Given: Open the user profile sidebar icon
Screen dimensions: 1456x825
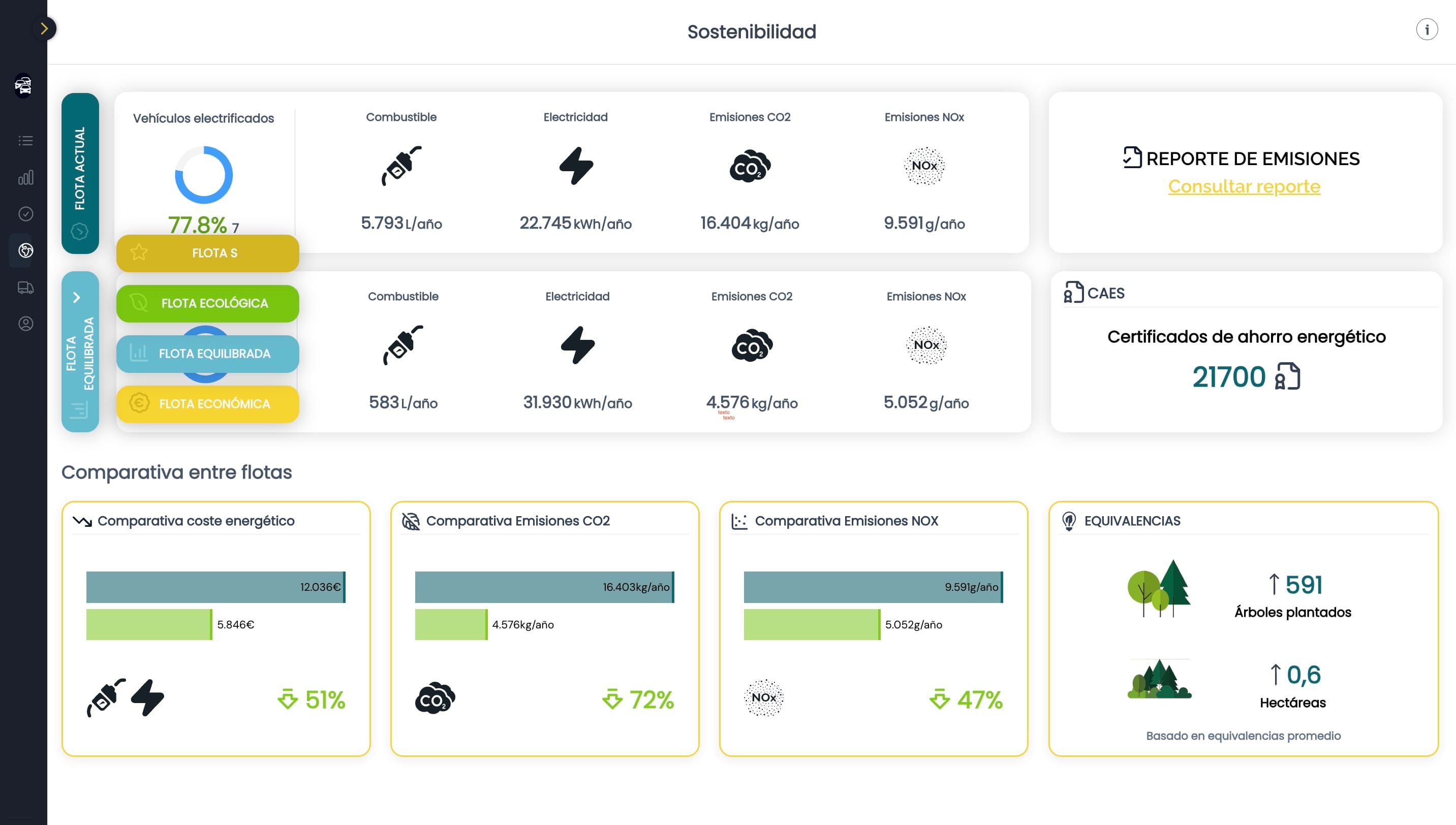Looking at the screenshot, I should coord(25,324).
